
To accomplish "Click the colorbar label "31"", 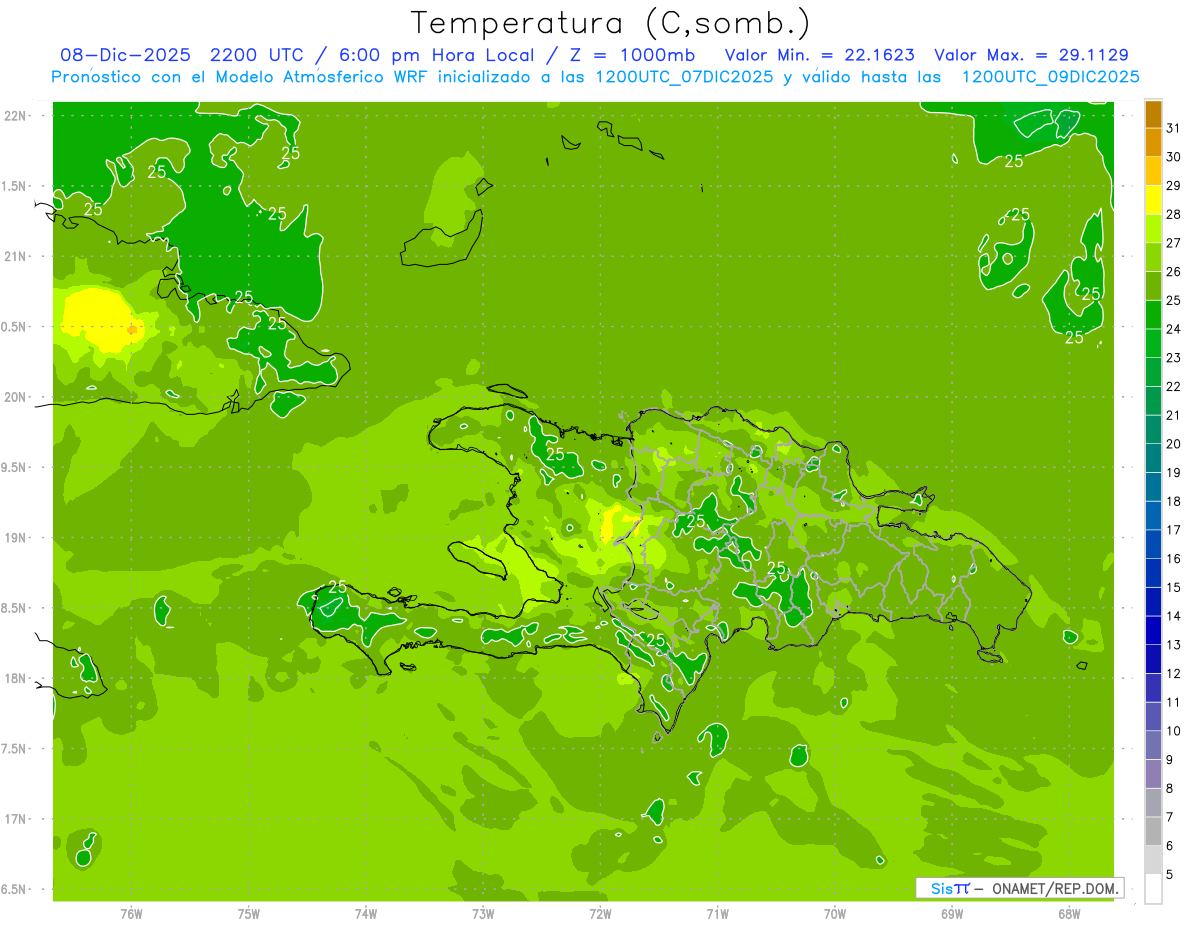I will [1173, 128].
